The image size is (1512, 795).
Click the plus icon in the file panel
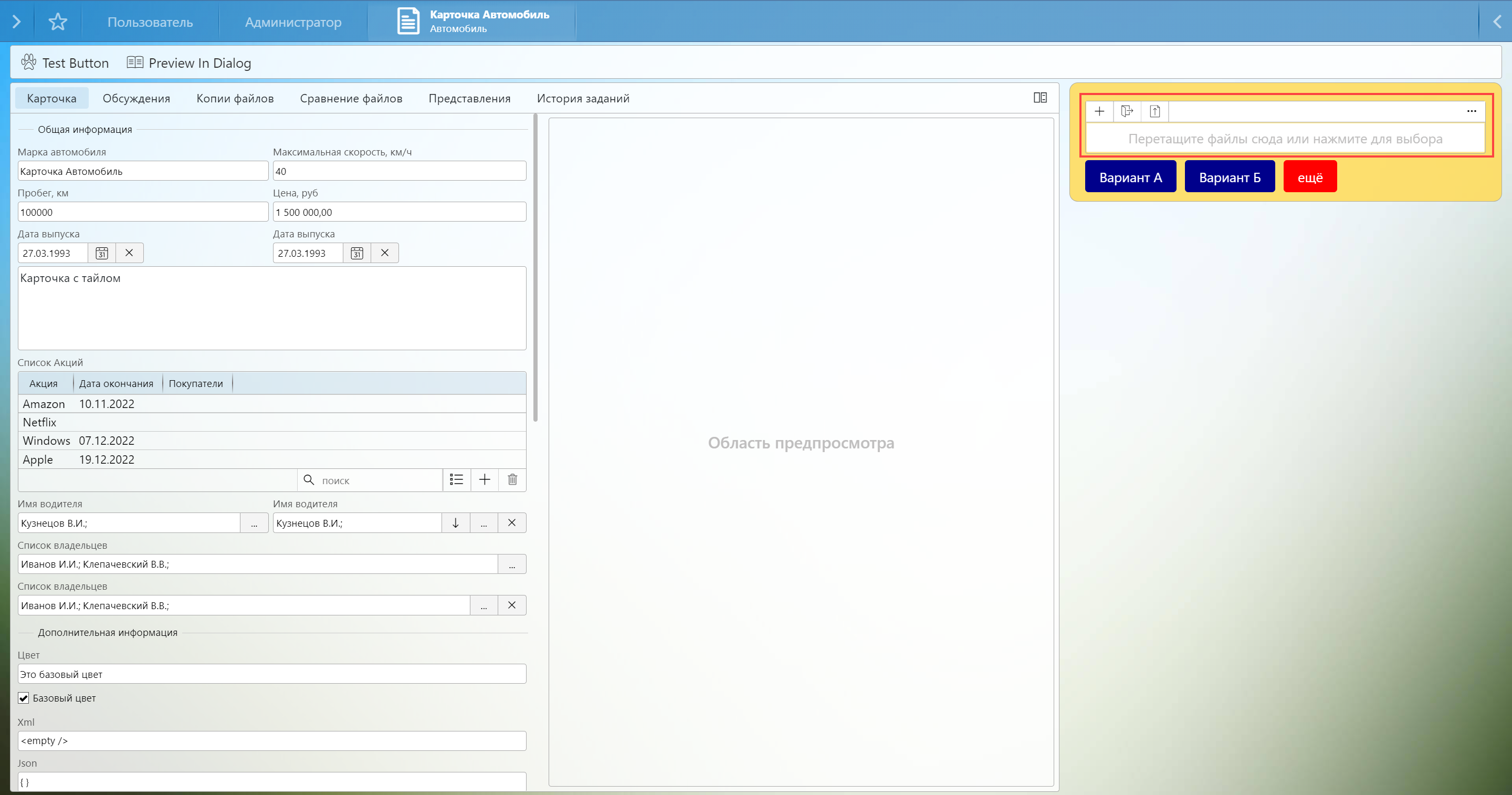point(1099,111)
